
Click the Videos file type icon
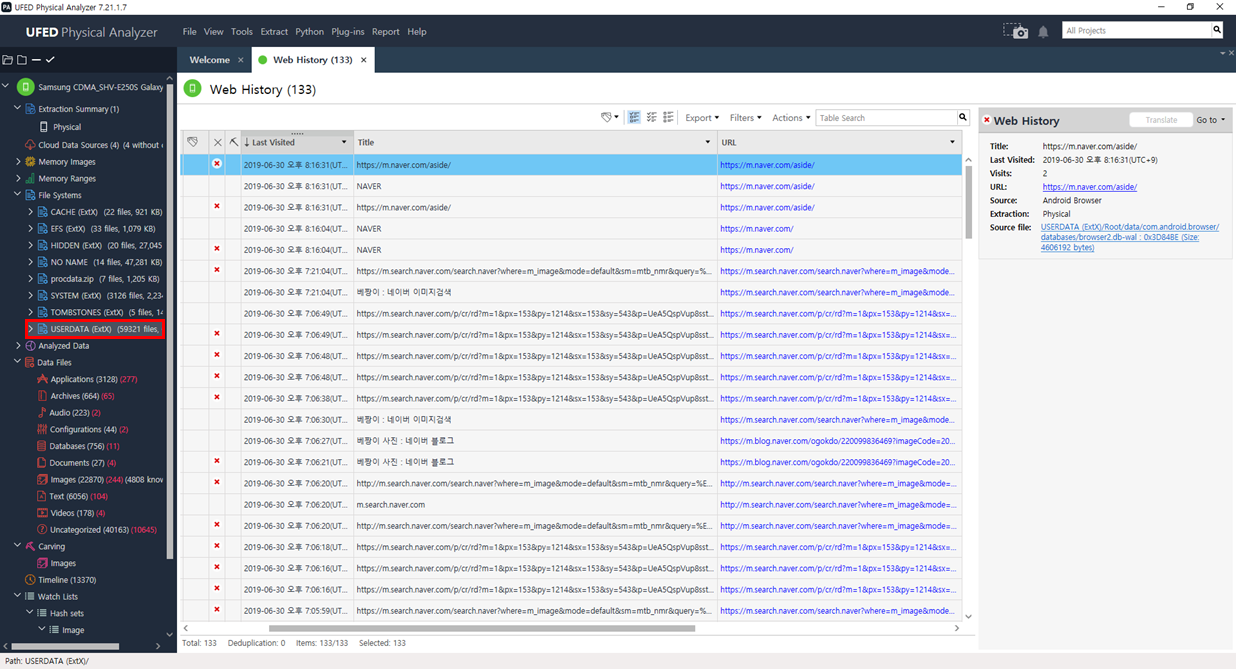point(42,513)
